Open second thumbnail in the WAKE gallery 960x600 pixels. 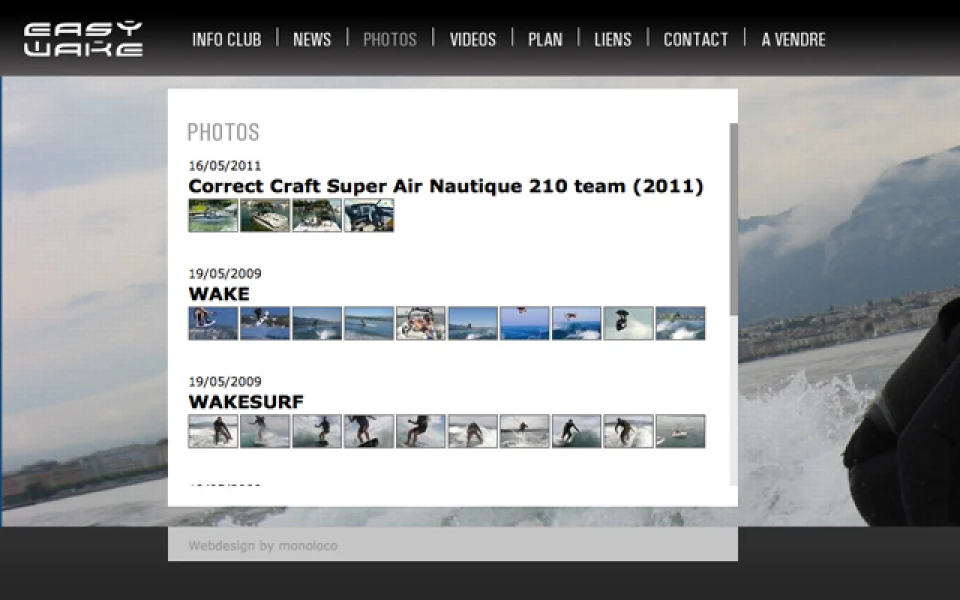(265, 323)
